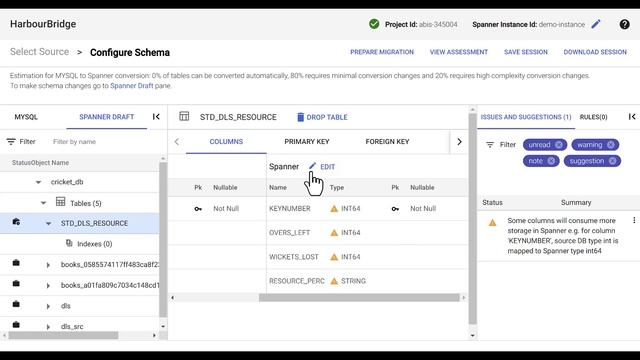Collapse the STD_DLS_RESOURCE tree node
640x360 pixels.
pyautogui.click(x=48, y=223)
